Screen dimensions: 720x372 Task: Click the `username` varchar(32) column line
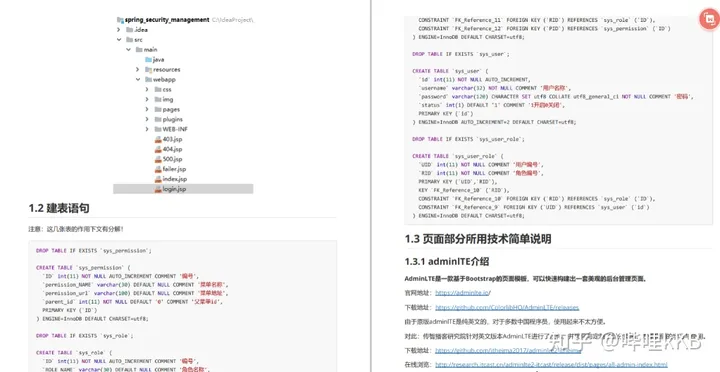tap(494, 88)
